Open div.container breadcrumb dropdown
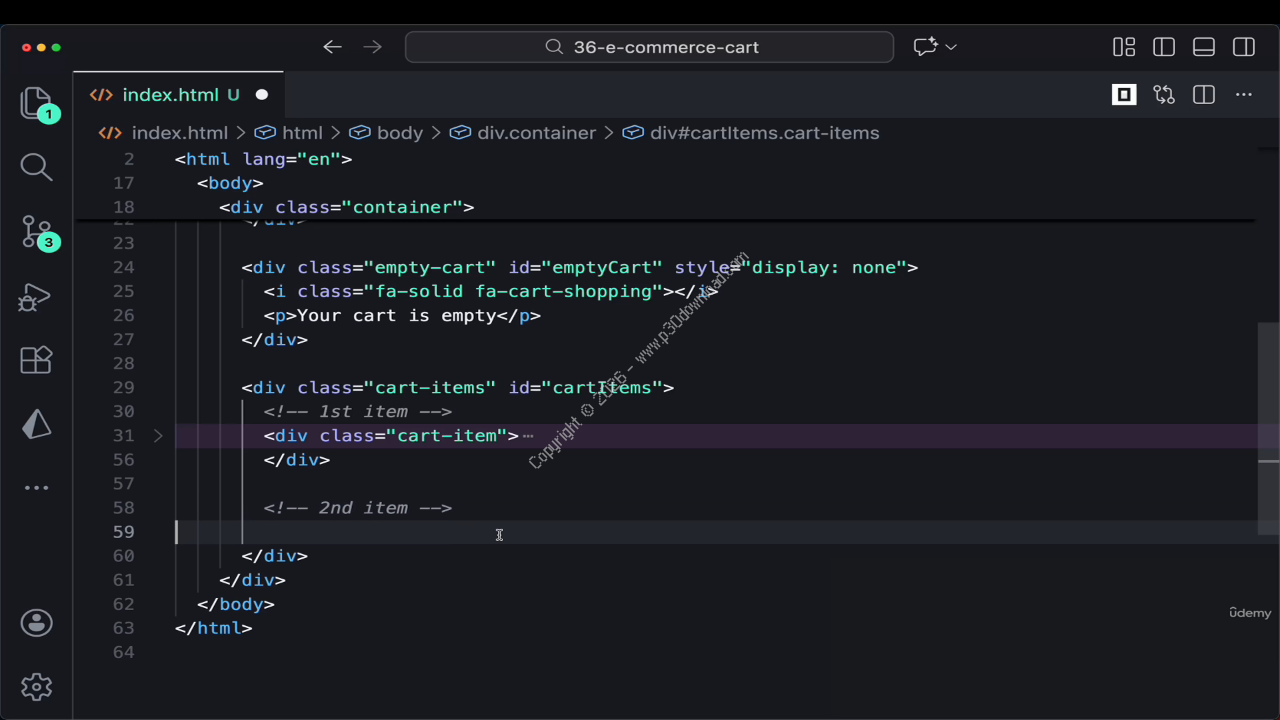The width and height of the screenshot is (1280, 720). pos(536,133)
